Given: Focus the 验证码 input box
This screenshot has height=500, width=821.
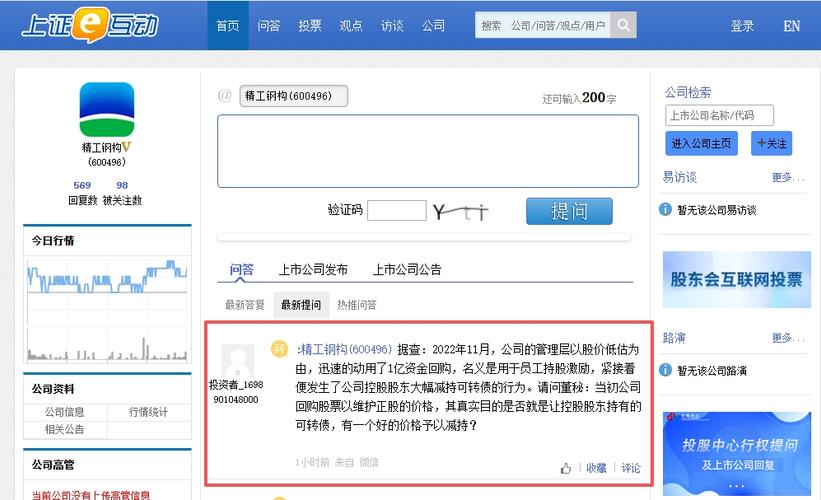Looking at the screenshot, I should pos(397,210).
